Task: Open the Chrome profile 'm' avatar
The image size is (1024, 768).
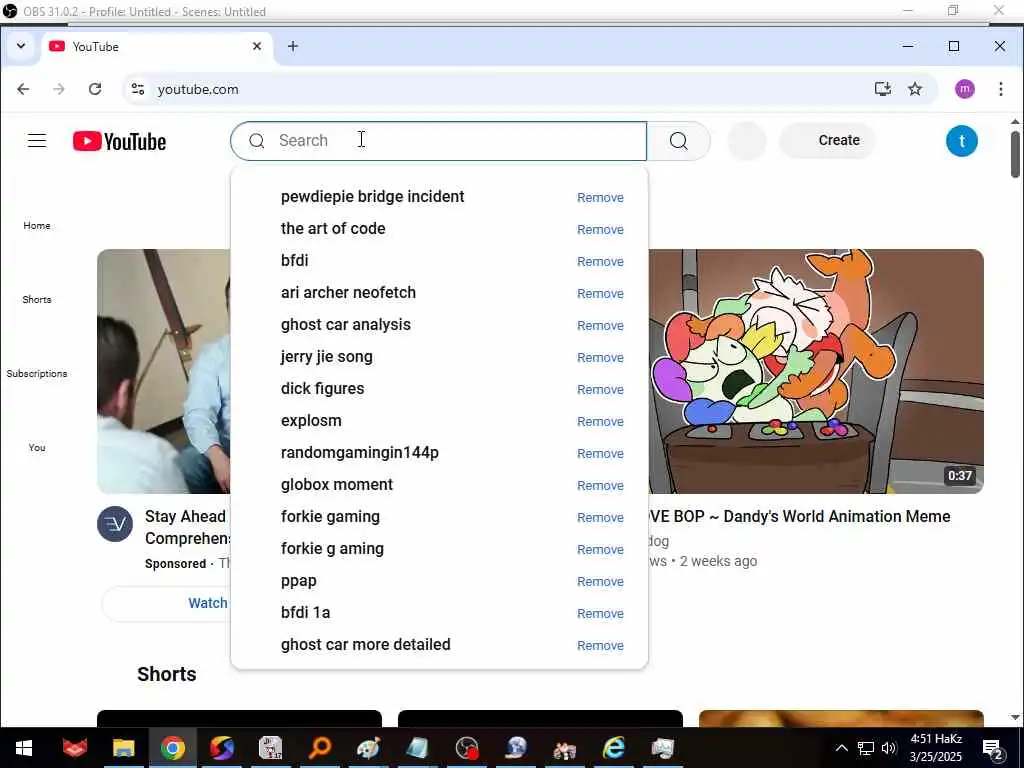Action: tap(965, 89)
